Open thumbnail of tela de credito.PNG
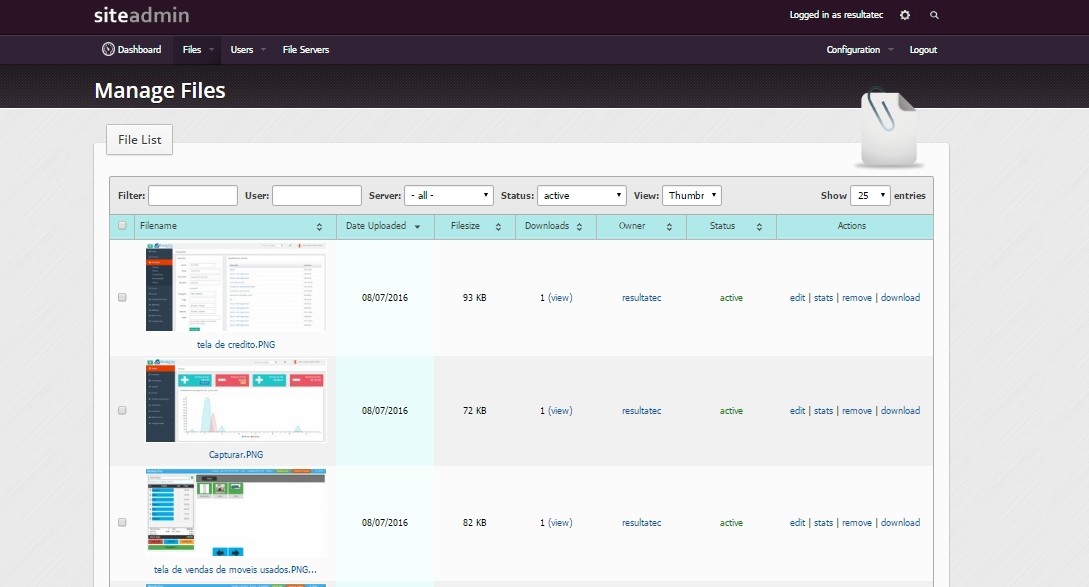This screenshot has height=587, width=1089. 235,287
